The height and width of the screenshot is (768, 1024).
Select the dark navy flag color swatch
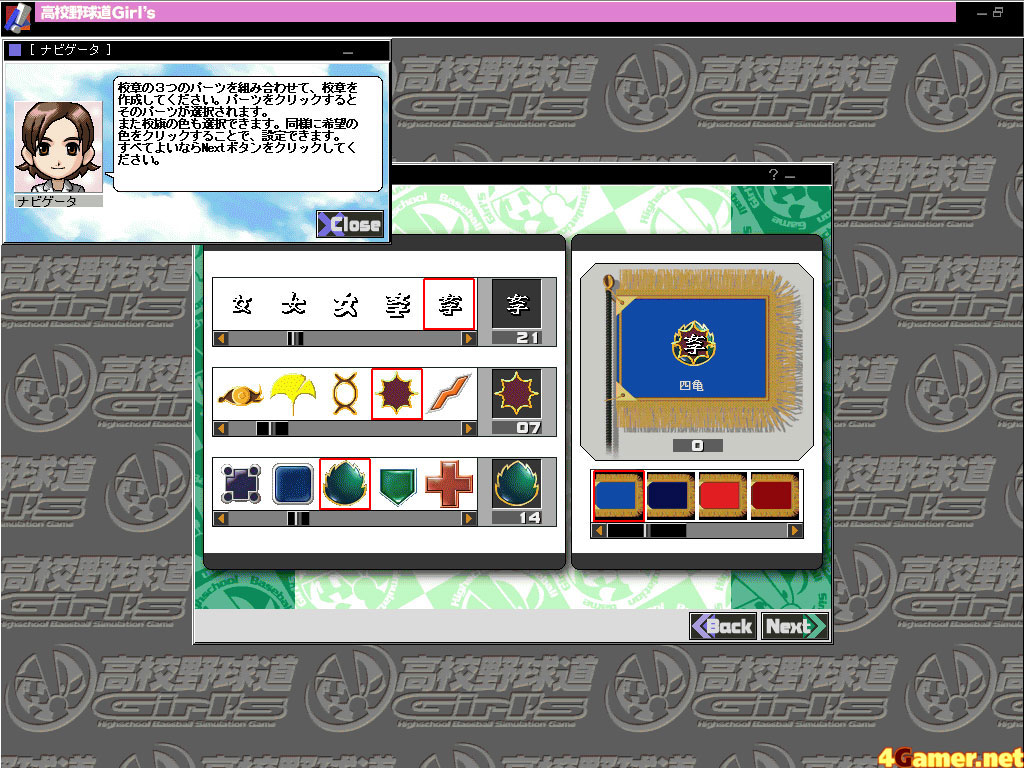coord(670,496)
